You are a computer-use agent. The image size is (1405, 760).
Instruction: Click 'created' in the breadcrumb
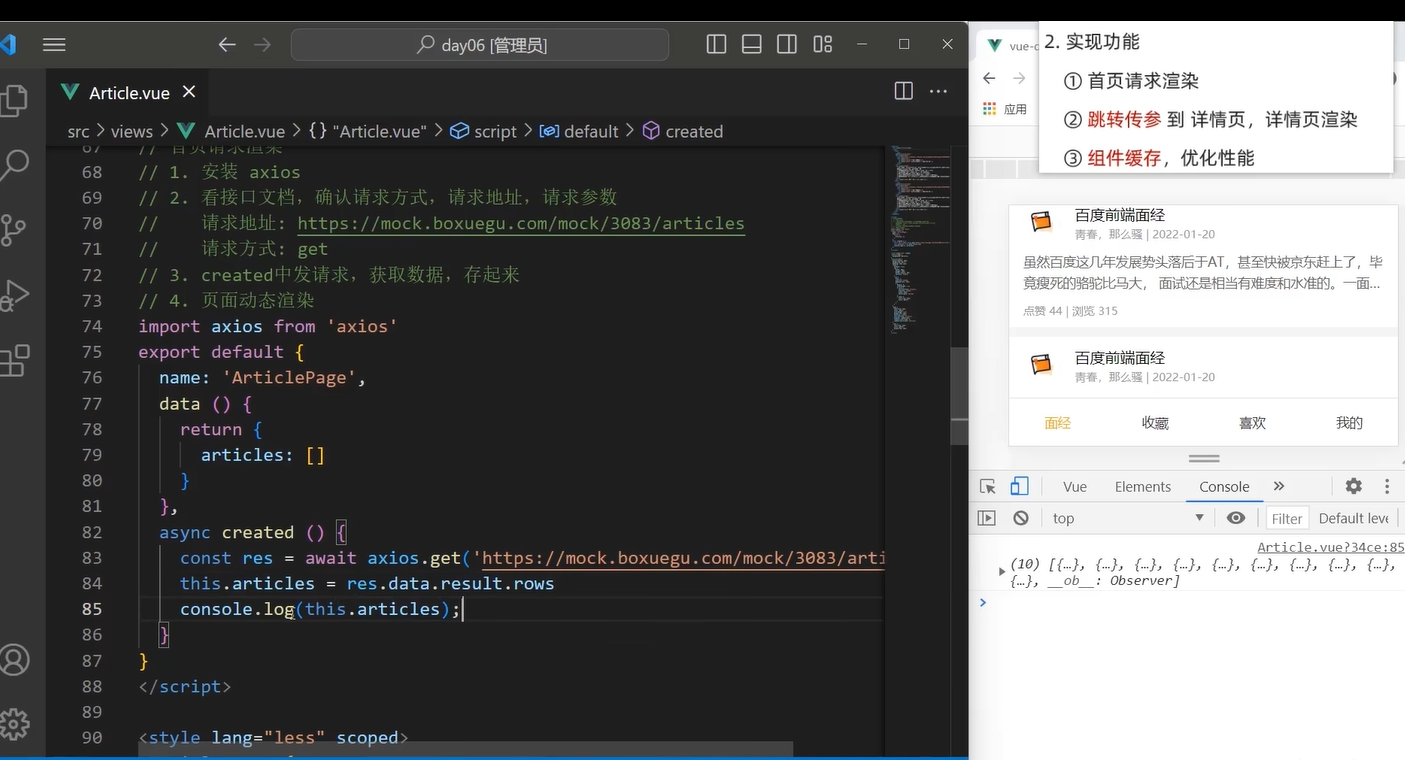pos(683,131)
